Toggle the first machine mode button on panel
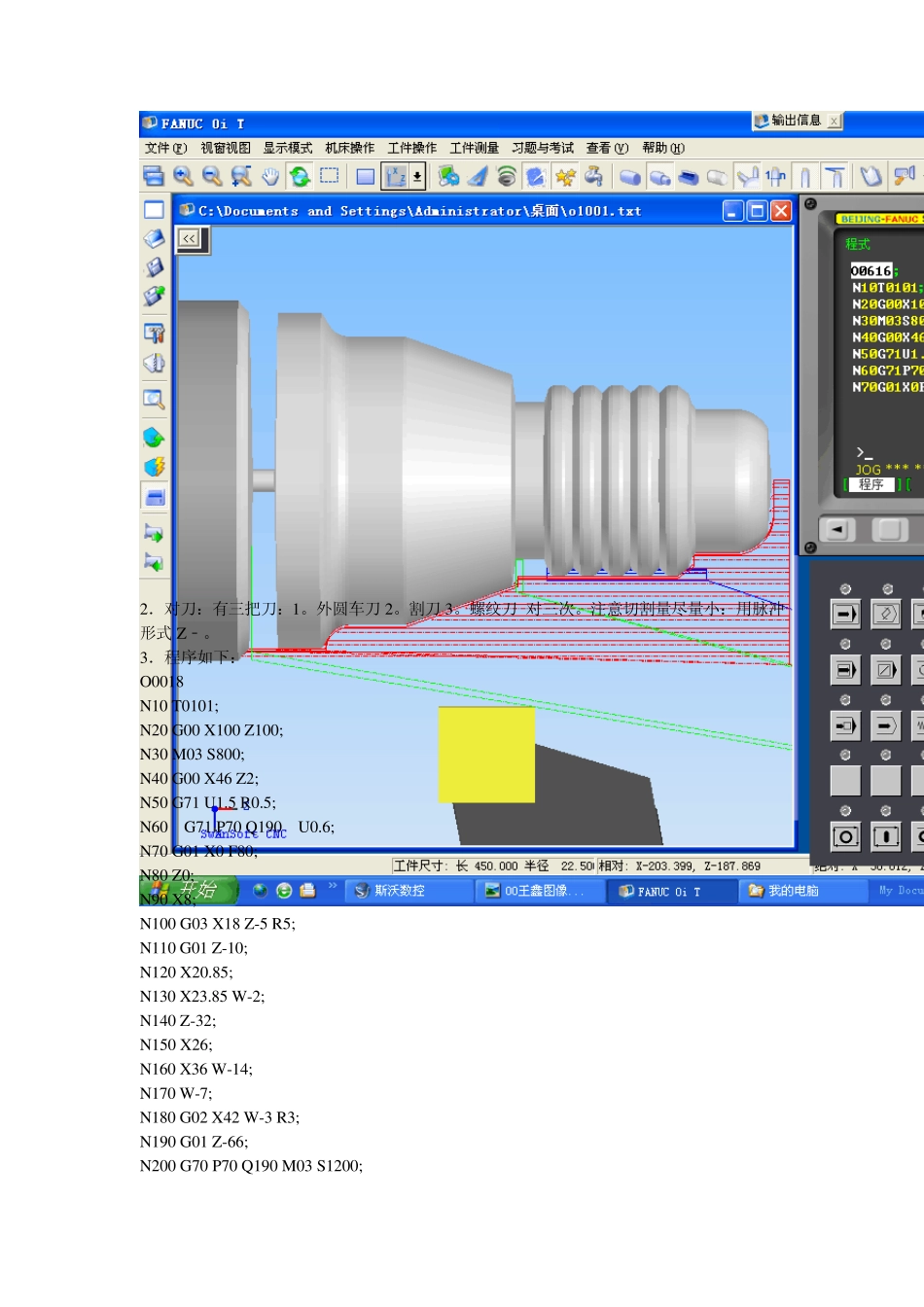The height and width of the screenshot is (1307, 924). 845,614
